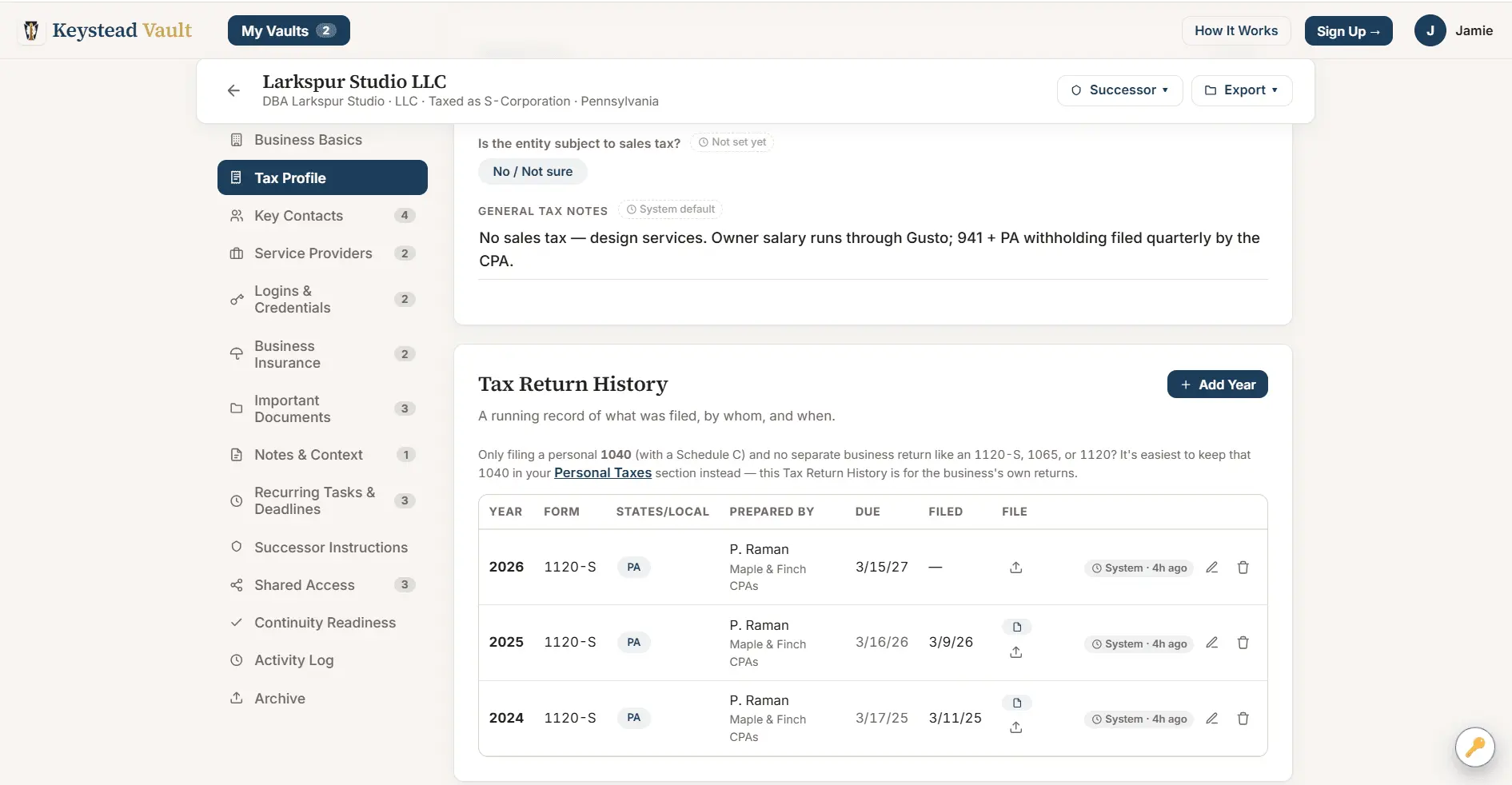Click the due date 3/15/27
Screen dimensions: 1512x785
pyautogui.click(x=882, y=567)
